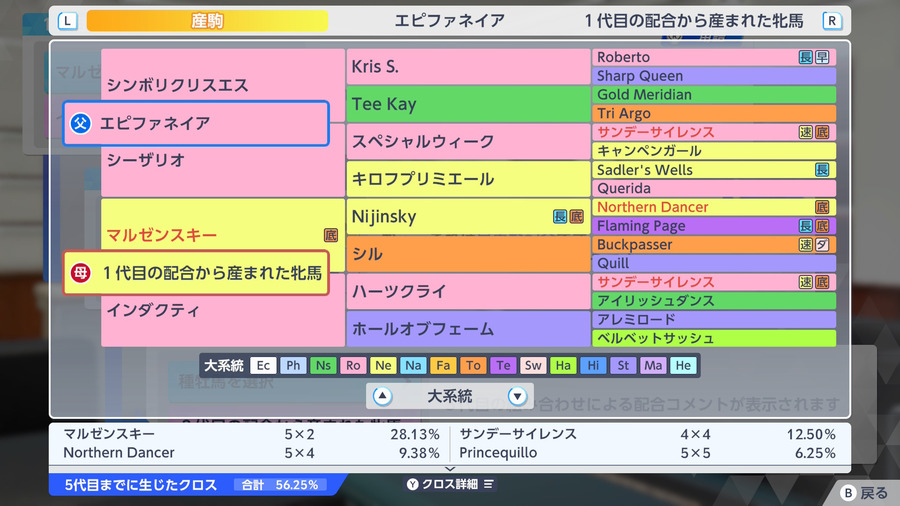Click the Ec lineage color swatch
900x506 pixels.
tap(263, 365)
